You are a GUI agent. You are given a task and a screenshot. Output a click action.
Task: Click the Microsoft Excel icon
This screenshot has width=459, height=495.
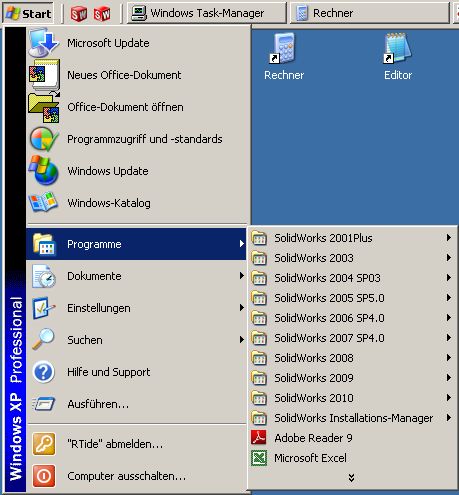(259, 458)
